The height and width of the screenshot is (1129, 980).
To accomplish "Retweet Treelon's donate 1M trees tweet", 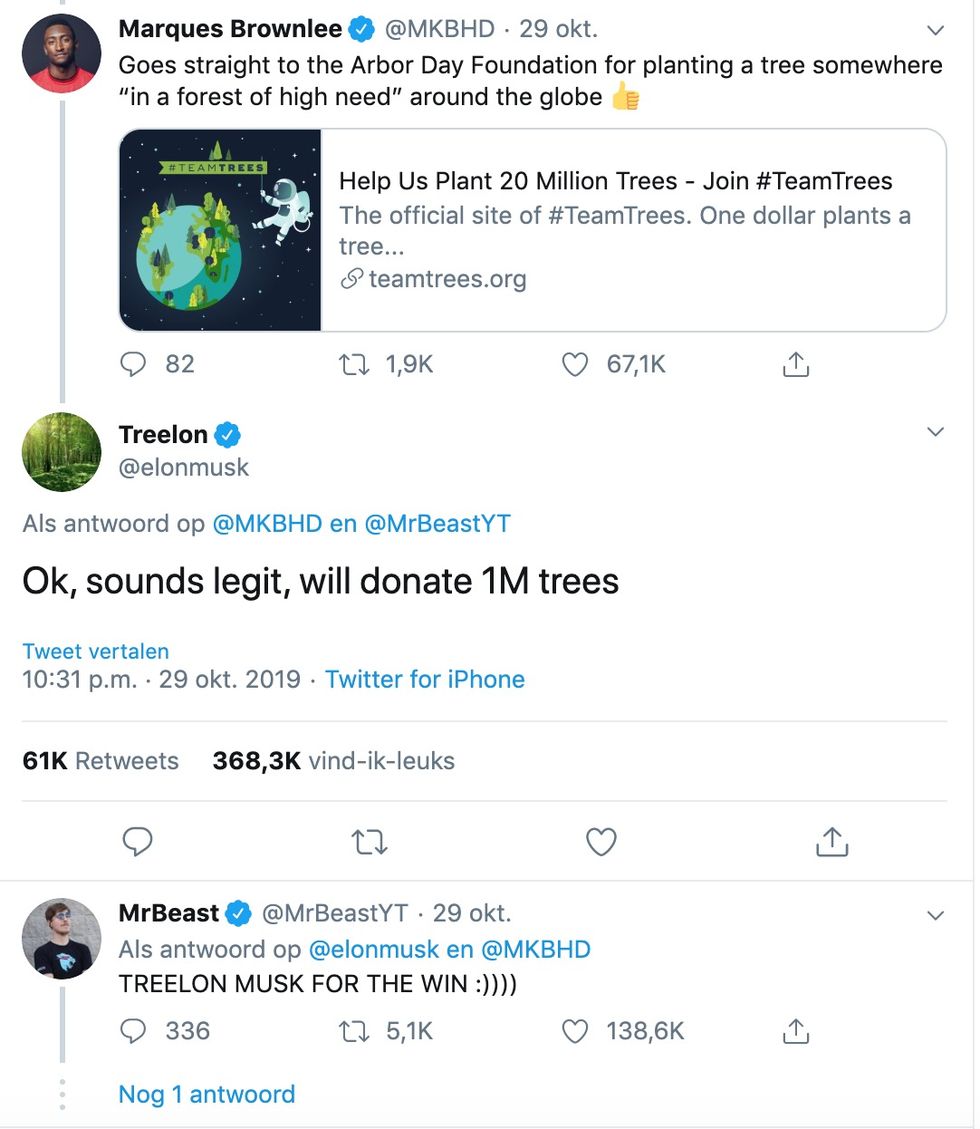I will coord(369,841).
